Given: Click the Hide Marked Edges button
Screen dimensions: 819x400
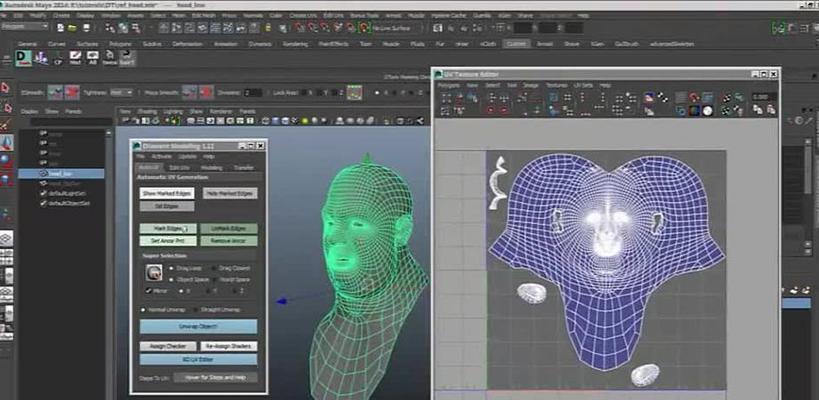Looking at the screenshot, I should pyautogui.click(x=230, y=193).
